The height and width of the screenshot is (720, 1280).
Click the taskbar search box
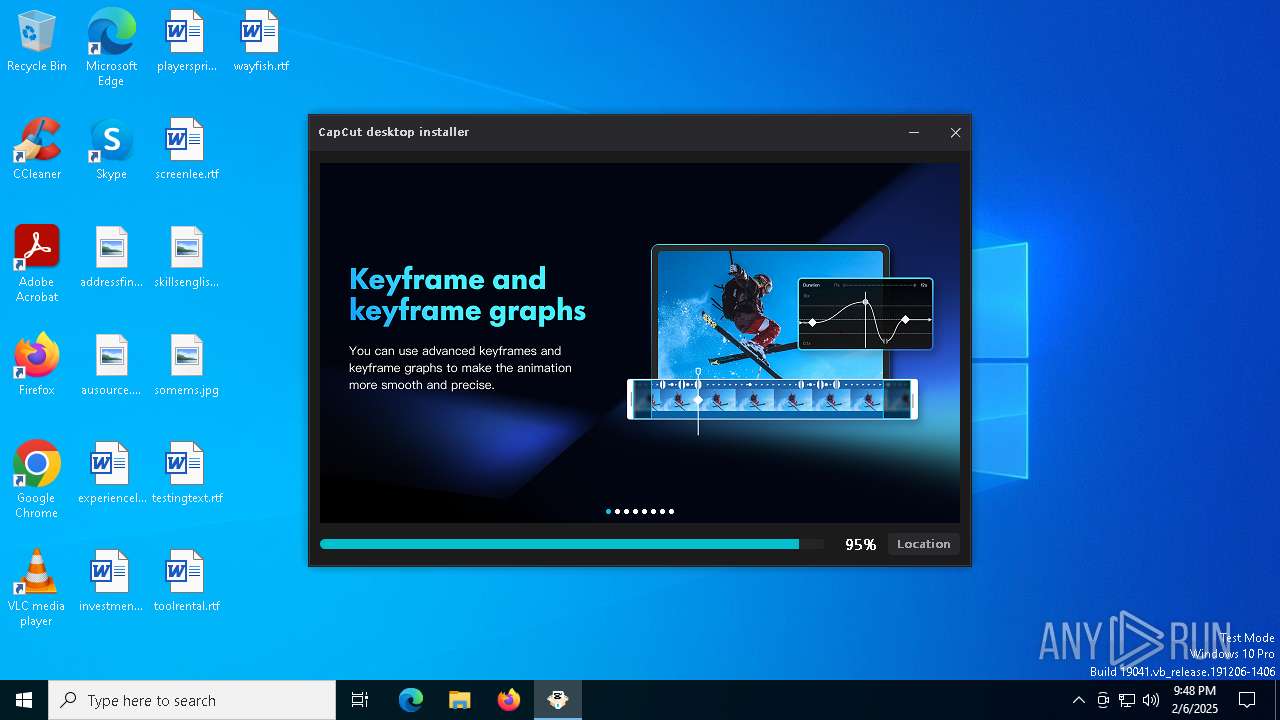[192, 700]
